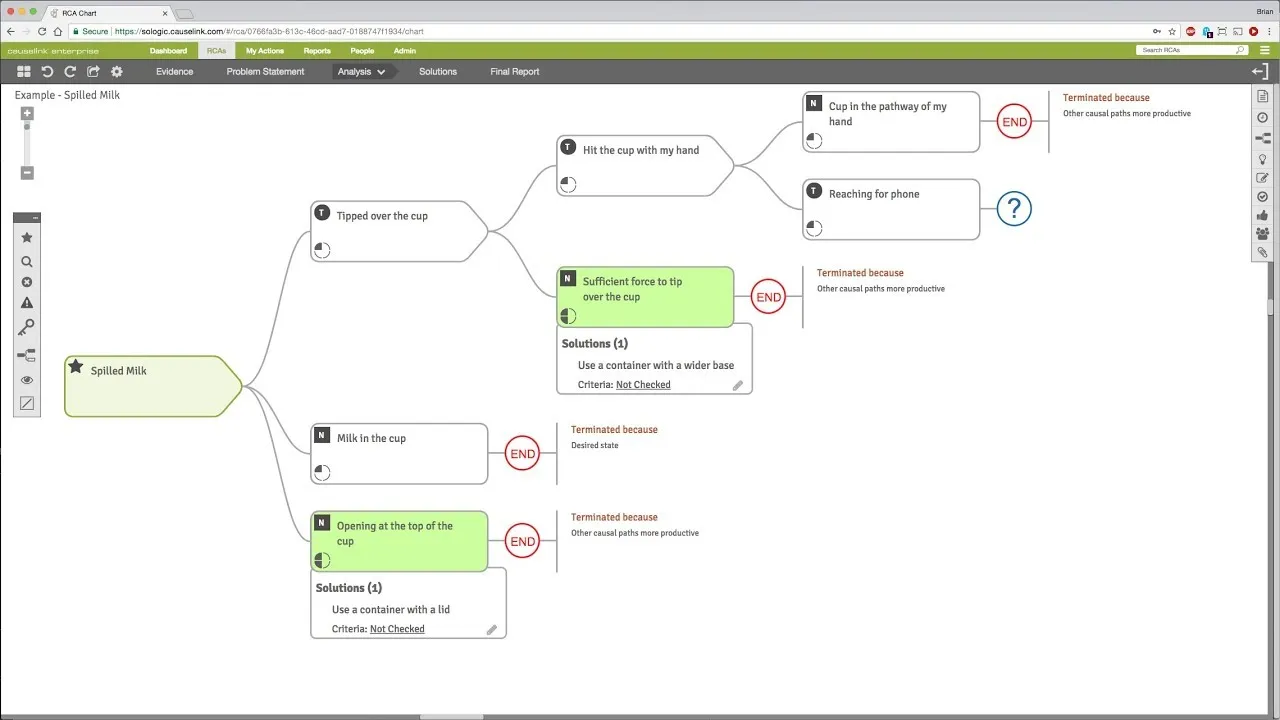Collapse the left tool palette via its header bar
1280x720 pixels.
[27, 217]
